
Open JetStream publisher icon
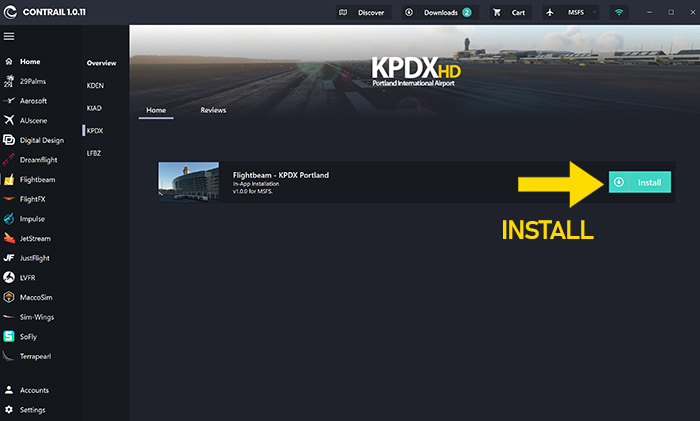(9, 238)
